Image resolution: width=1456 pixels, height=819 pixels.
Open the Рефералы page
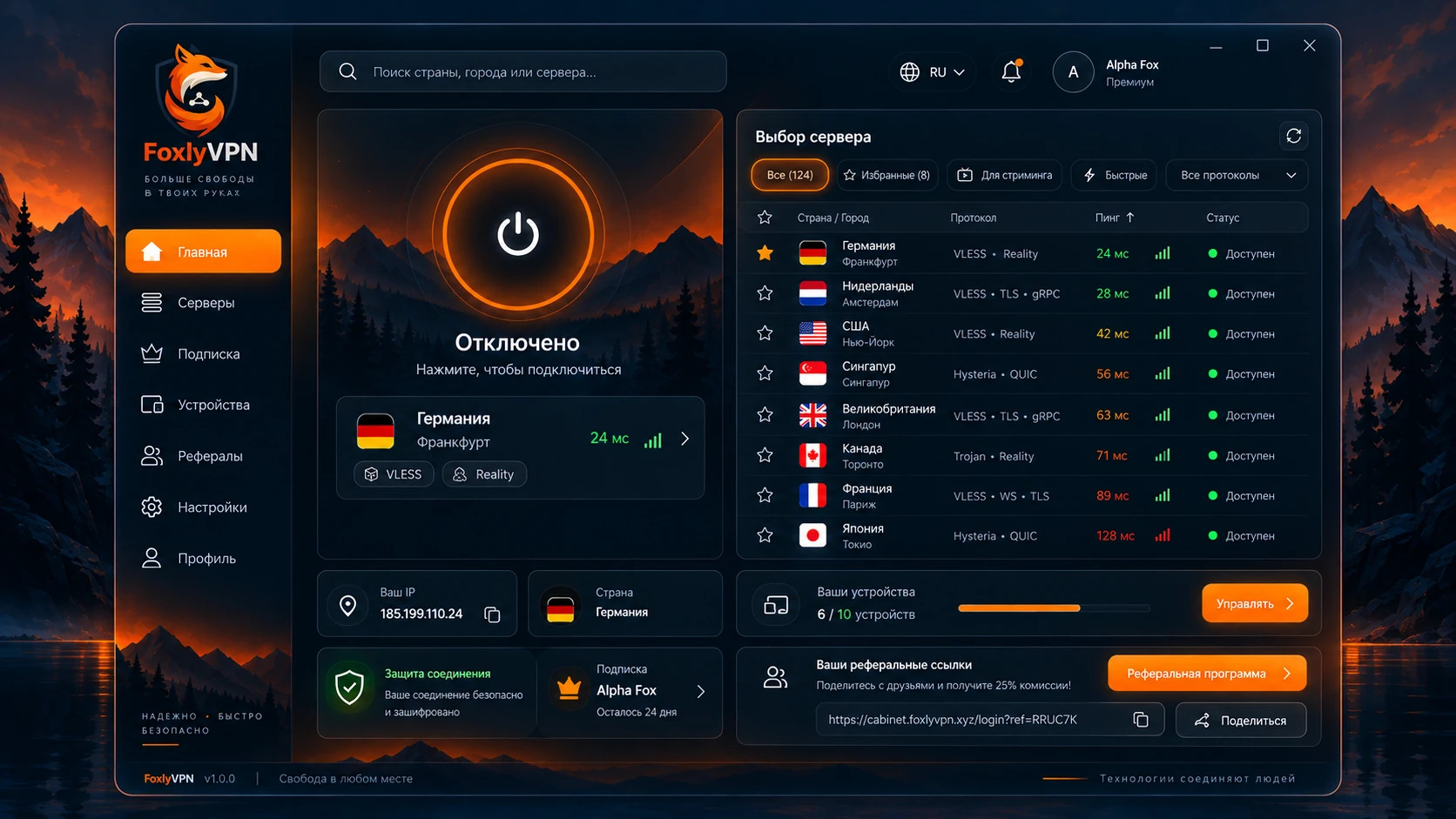pyautogui.click(x=204, y=456)
